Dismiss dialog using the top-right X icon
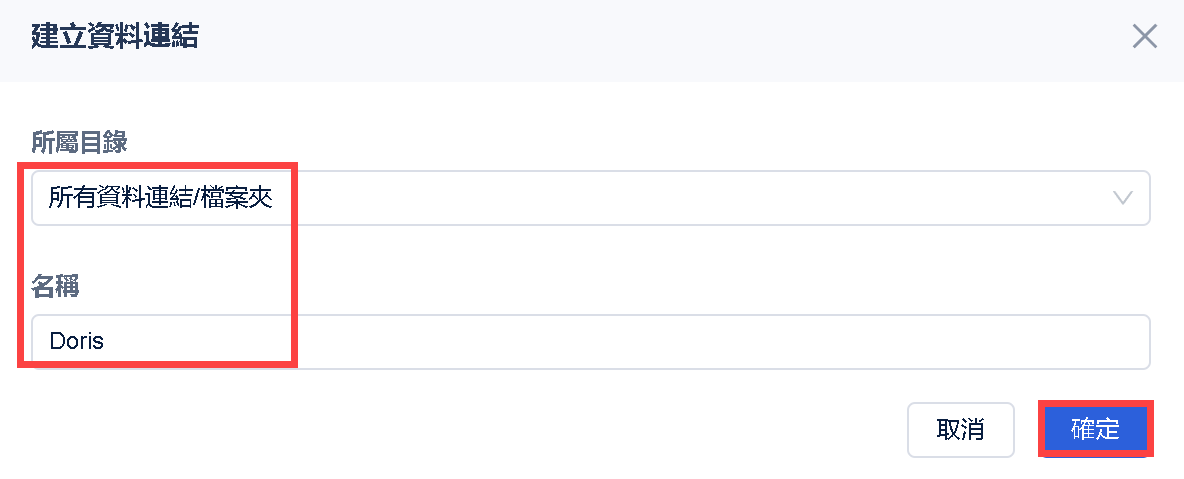 tap(1144, 38)
